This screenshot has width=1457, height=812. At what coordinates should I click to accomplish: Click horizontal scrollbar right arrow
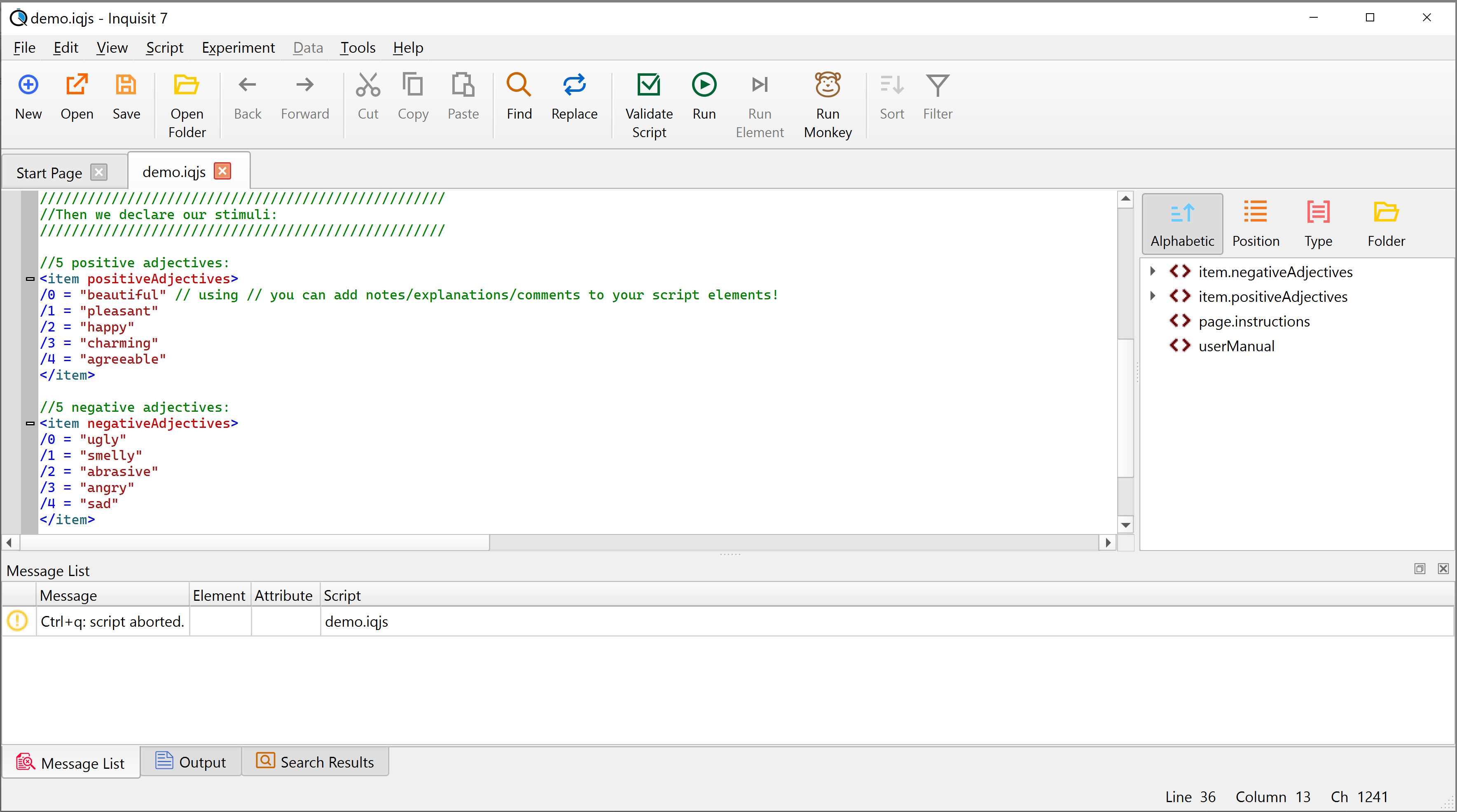tap(1107, 542)
